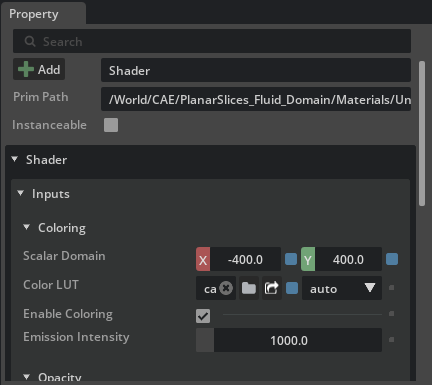Adjust the Emission Intensity slider
The height and width of the screenshot is (385, 432).
(x=289, y=340)
